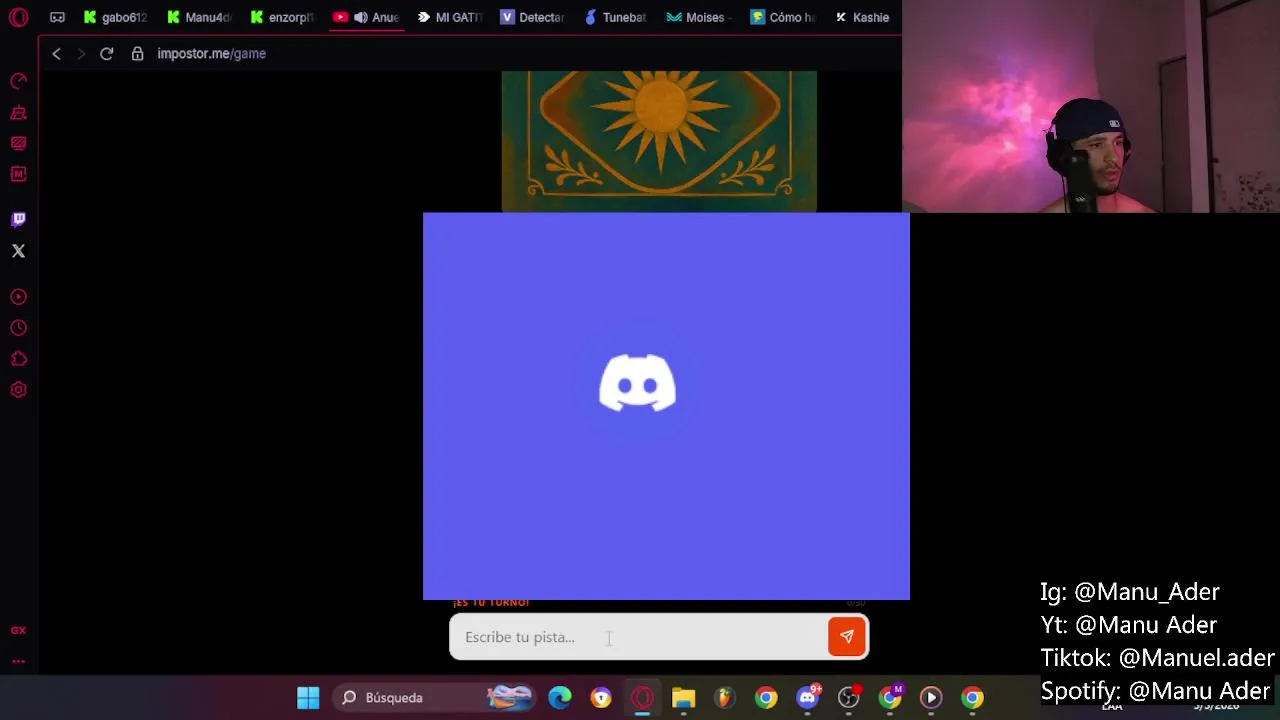Open browsing history clock icon
Viewport: 1280px width, 720px height.
18,328
